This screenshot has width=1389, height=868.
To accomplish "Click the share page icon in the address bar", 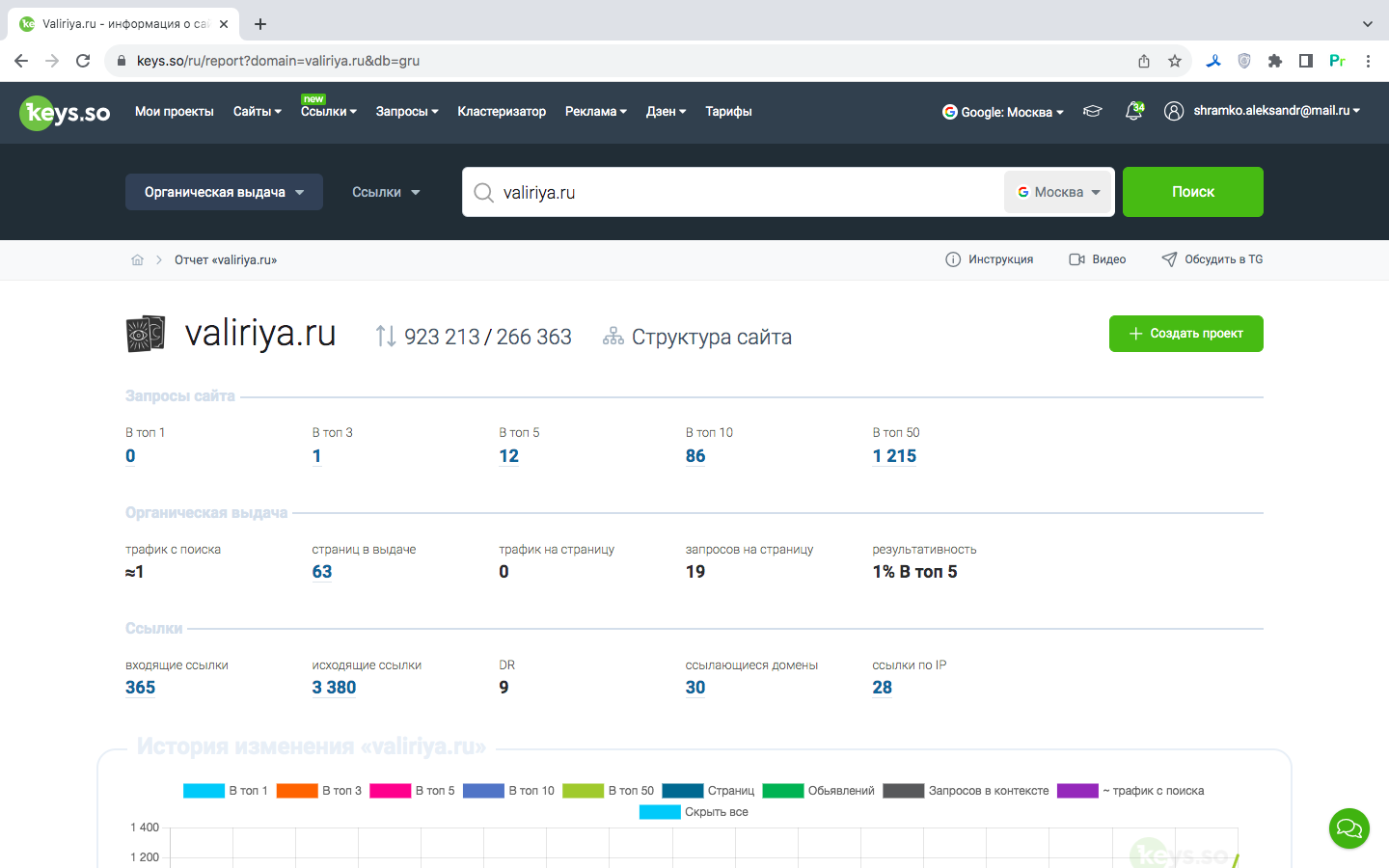I will [1144, 61].
